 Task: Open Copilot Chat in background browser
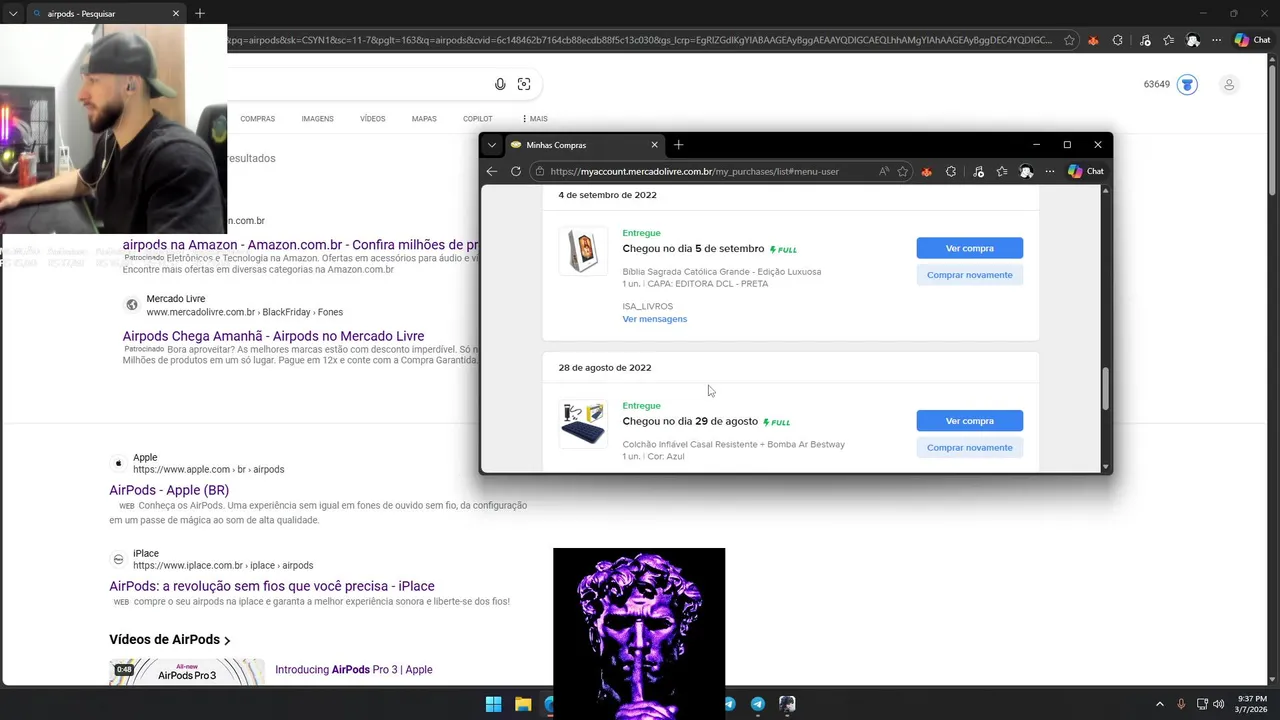click(1253, 40)
